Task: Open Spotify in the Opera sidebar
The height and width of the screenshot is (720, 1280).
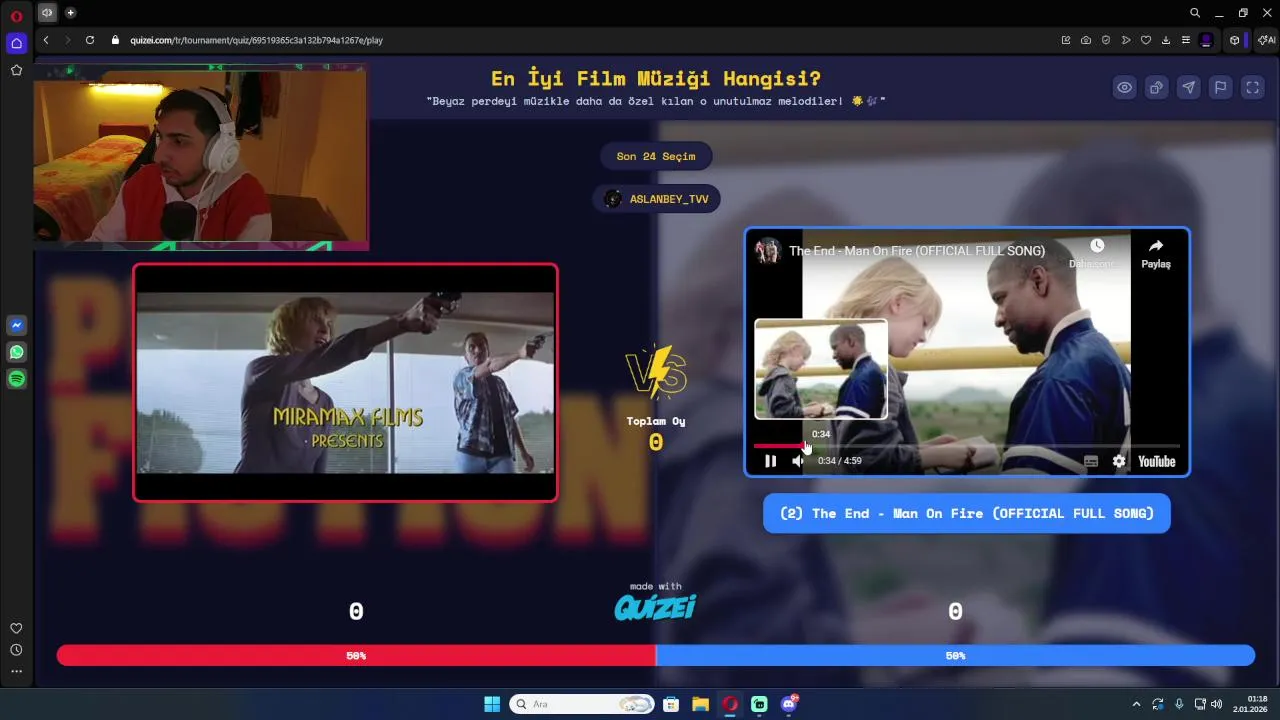Action: pyautogui.click(x=16, y=379)
